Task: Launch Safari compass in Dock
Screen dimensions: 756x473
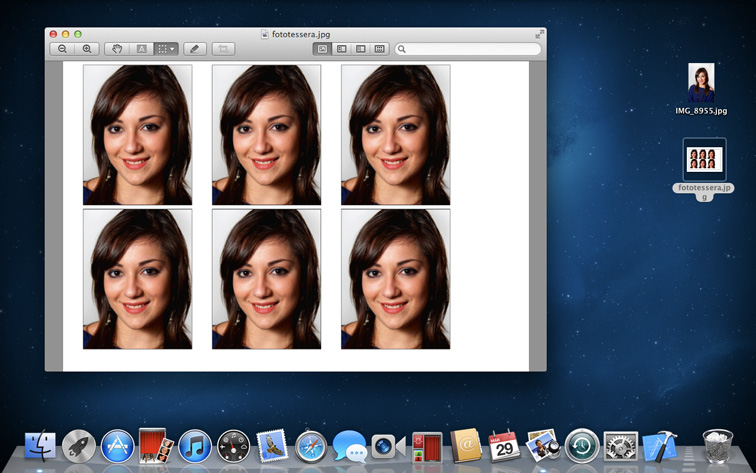Action: 311,446
